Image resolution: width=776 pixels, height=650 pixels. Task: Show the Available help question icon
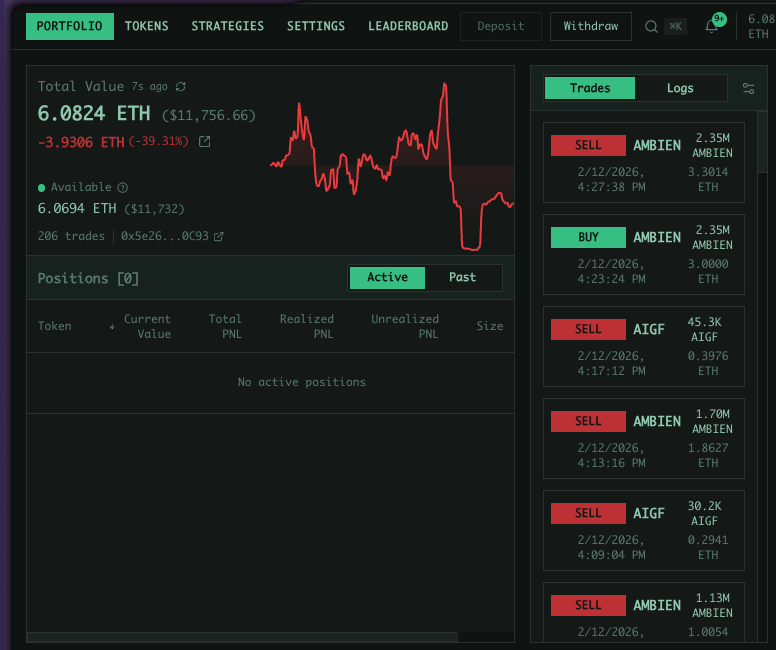point(123,188)
